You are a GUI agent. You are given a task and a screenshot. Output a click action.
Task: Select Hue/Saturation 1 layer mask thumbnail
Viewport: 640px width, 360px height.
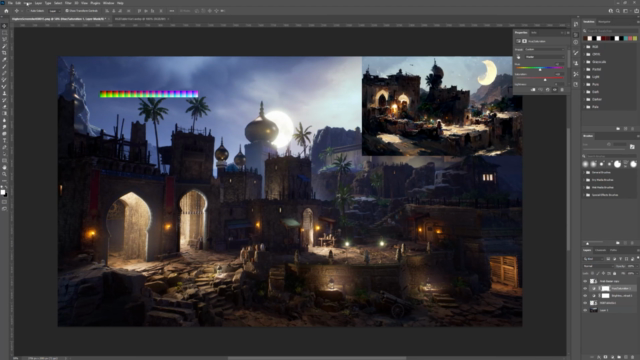(605, 289)
